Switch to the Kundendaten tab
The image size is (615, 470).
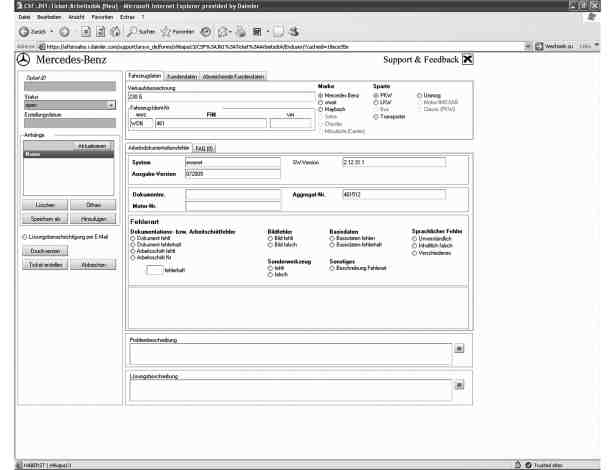[182, 77]
